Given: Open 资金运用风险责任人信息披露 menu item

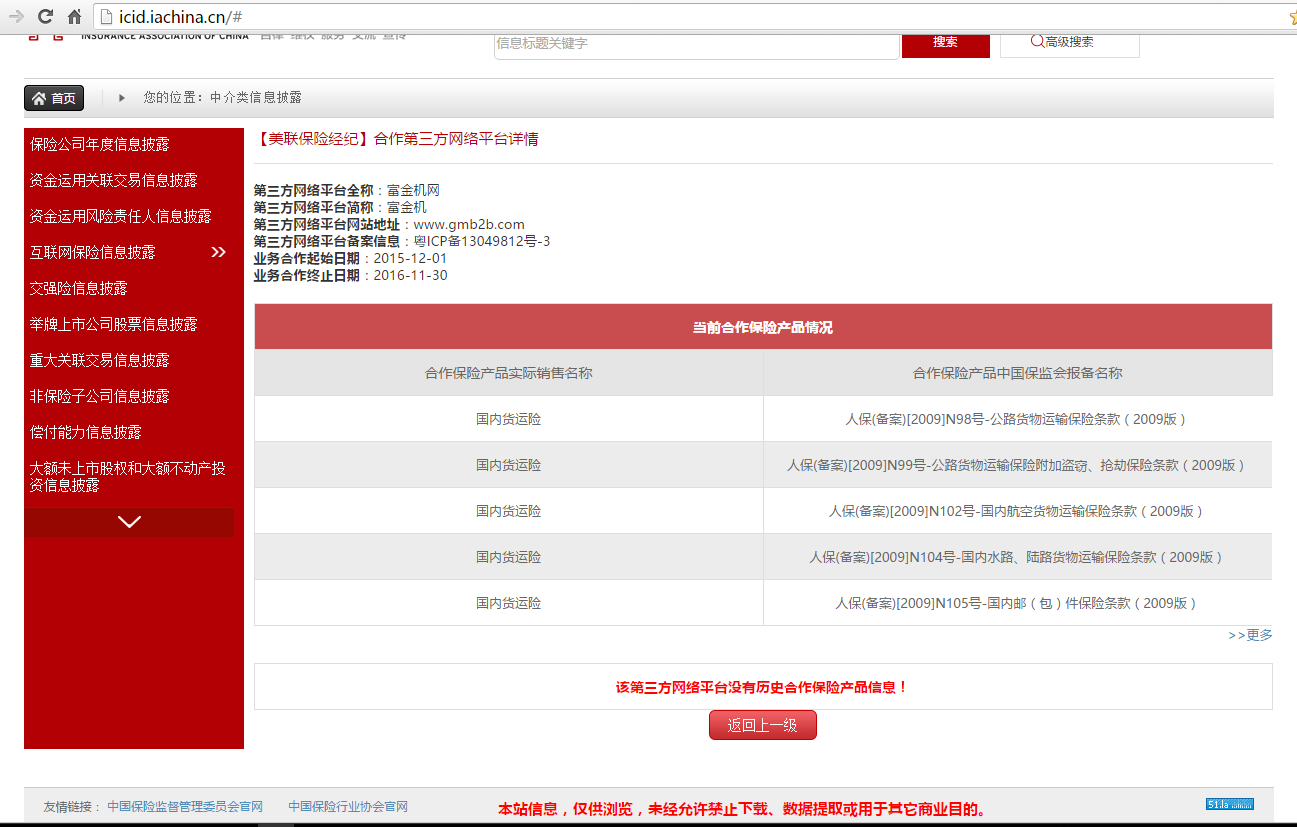Looking at the screenshot, I should (121, 216).
